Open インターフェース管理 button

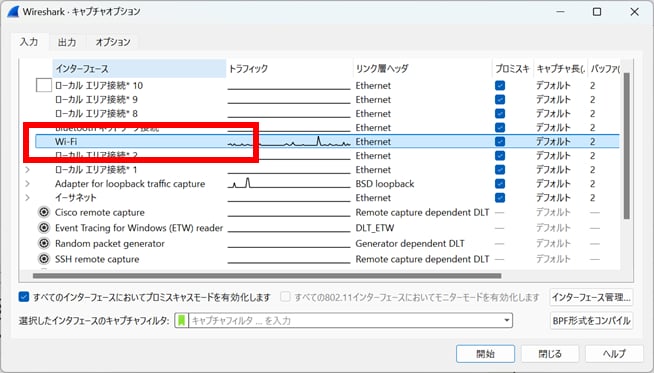point(591,297)
